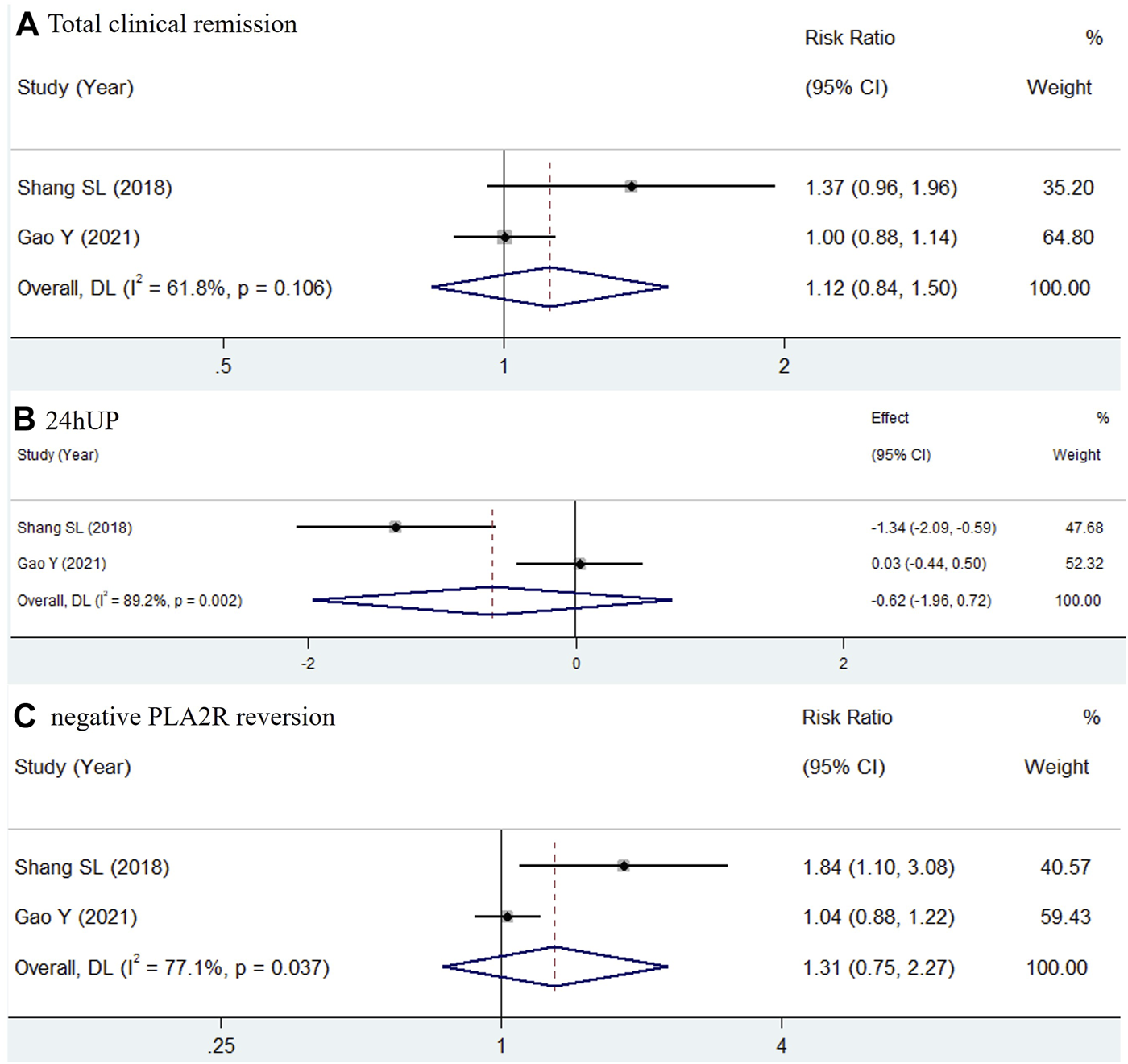This screenshot has height=1064, width=1128.
Task: Select the 'negative PLA2R reversion' panel title
Action: (x=193, y=717)
